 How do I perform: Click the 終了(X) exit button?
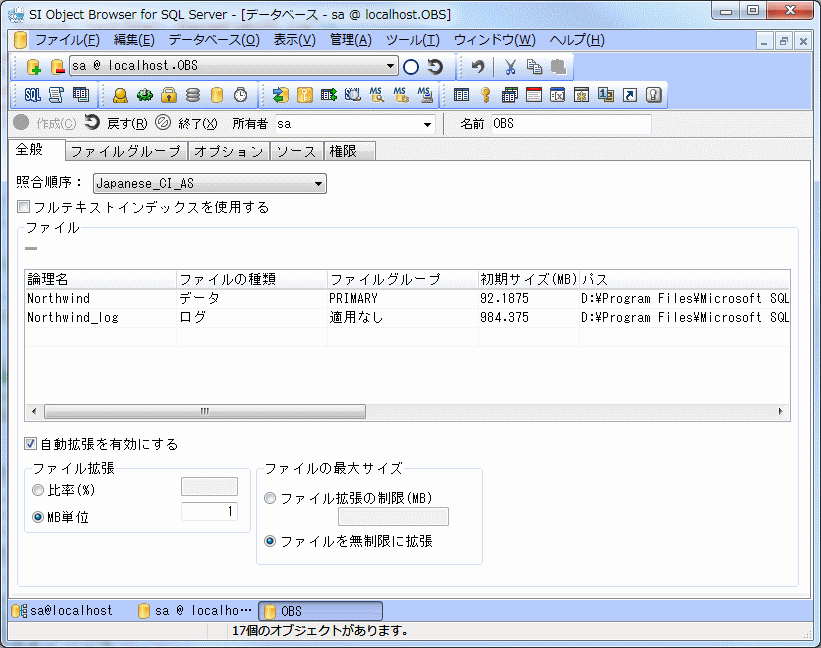[186, 124]
